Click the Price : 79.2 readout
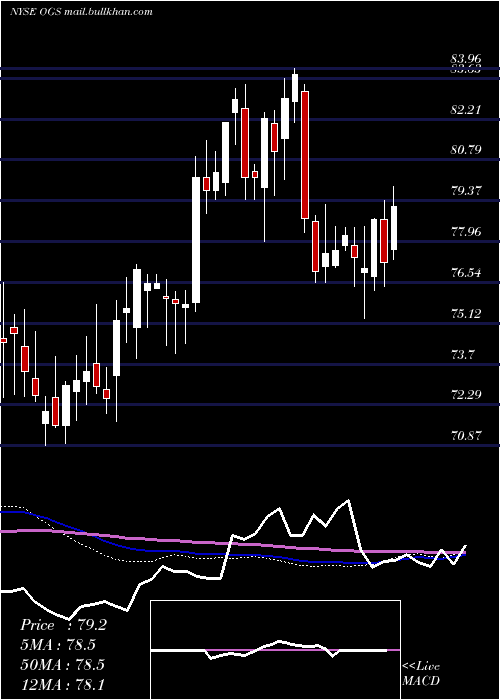Image resolution: width=500 pixels, height=700 pixels. click(63, 625)
